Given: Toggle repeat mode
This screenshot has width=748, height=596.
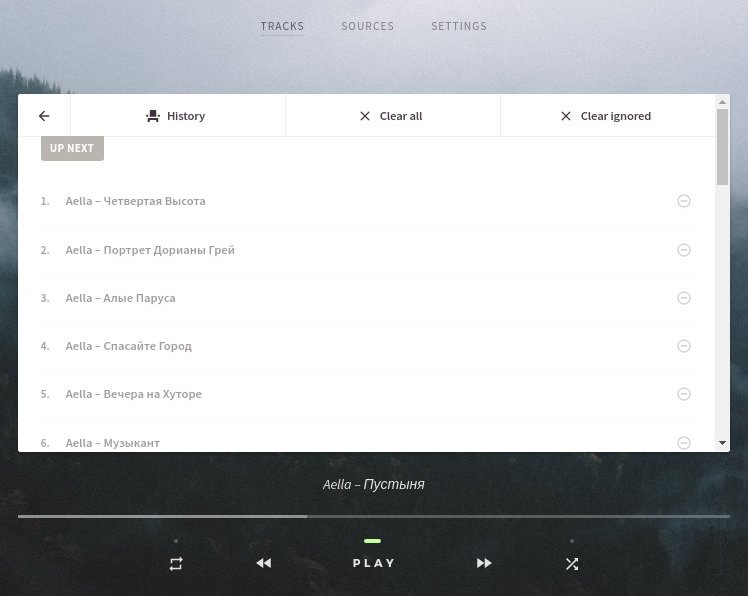Looking at the screenshot, I should coord(176,564).
